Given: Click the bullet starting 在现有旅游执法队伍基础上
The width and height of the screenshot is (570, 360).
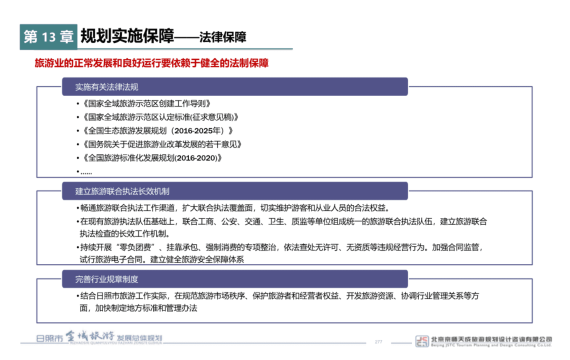Looking at the screenshot, I should 282,227.
